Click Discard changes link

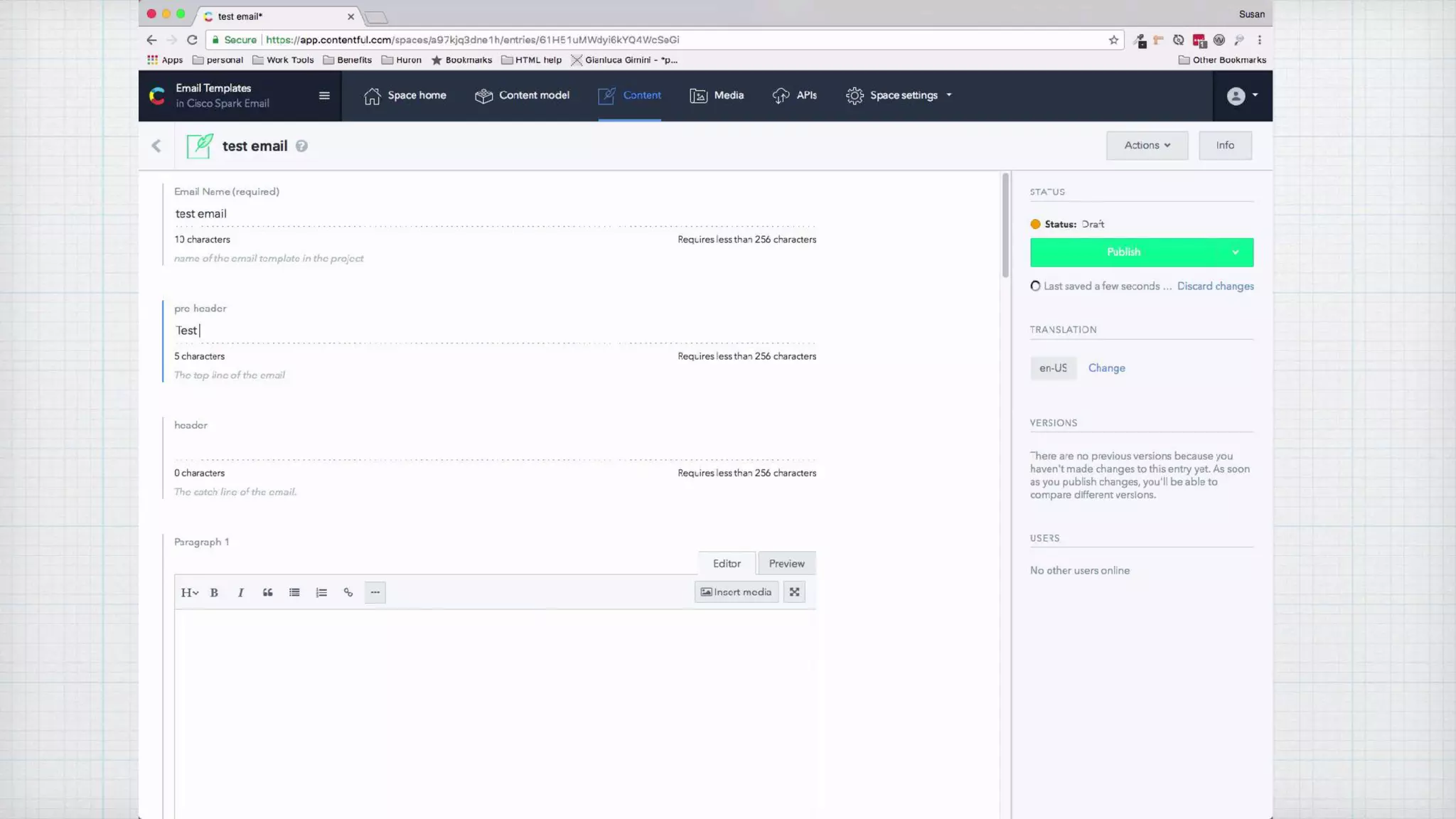click(x=1215, y=286)
